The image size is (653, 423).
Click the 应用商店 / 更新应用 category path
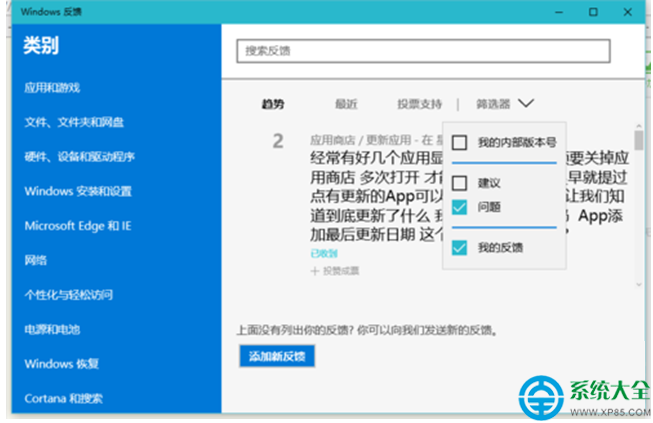[x=361, y=140]
